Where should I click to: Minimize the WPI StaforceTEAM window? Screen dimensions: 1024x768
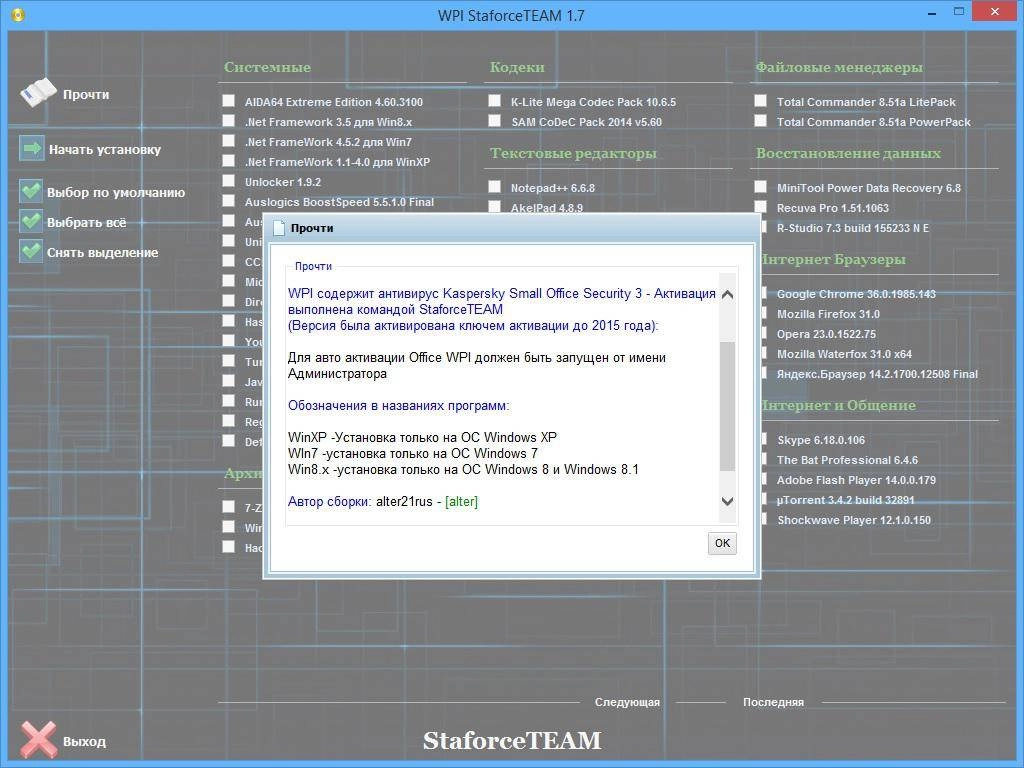click(932, 12)
